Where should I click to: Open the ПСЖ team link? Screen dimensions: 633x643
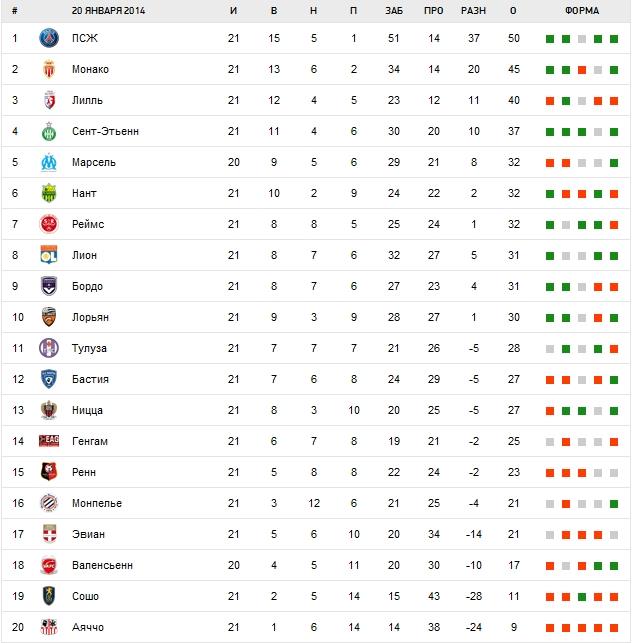(x=85, y=38)
